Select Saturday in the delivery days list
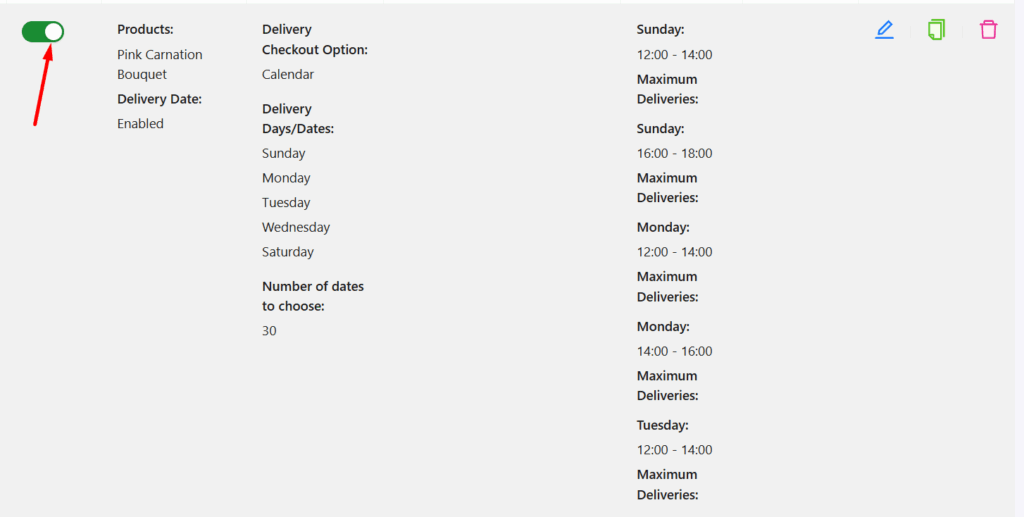Screen dimensions: 1024x517 pos(288,252)
